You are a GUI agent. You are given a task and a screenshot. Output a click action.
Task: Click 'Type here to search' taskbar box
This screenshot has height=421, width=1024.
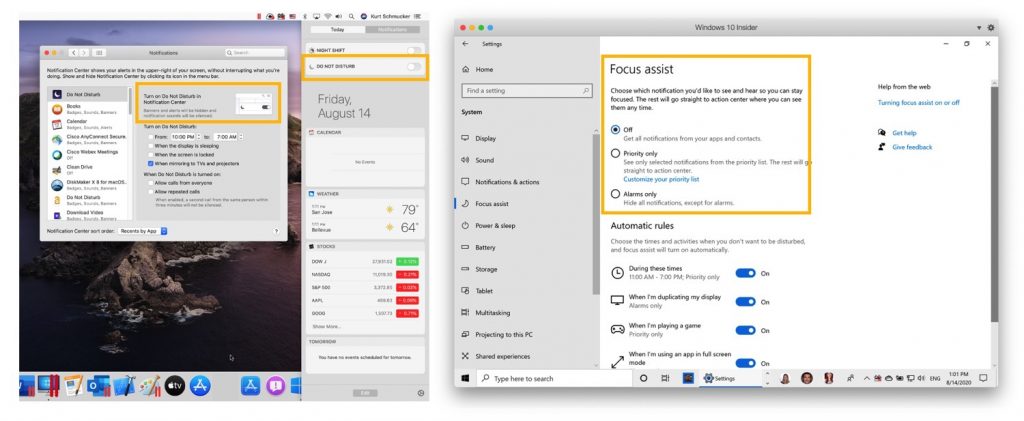[554, 379]
